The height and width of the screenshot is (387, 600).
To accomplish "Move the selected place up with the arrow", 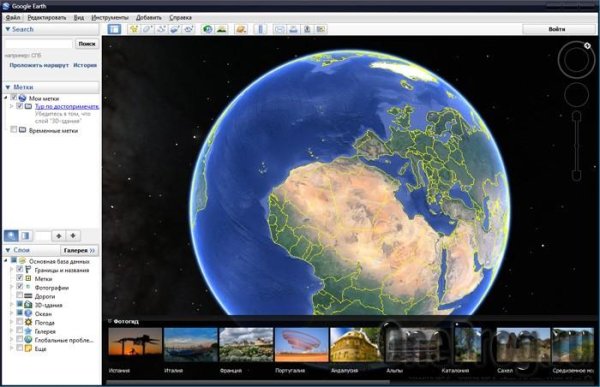I will click(x=59, y=236).
